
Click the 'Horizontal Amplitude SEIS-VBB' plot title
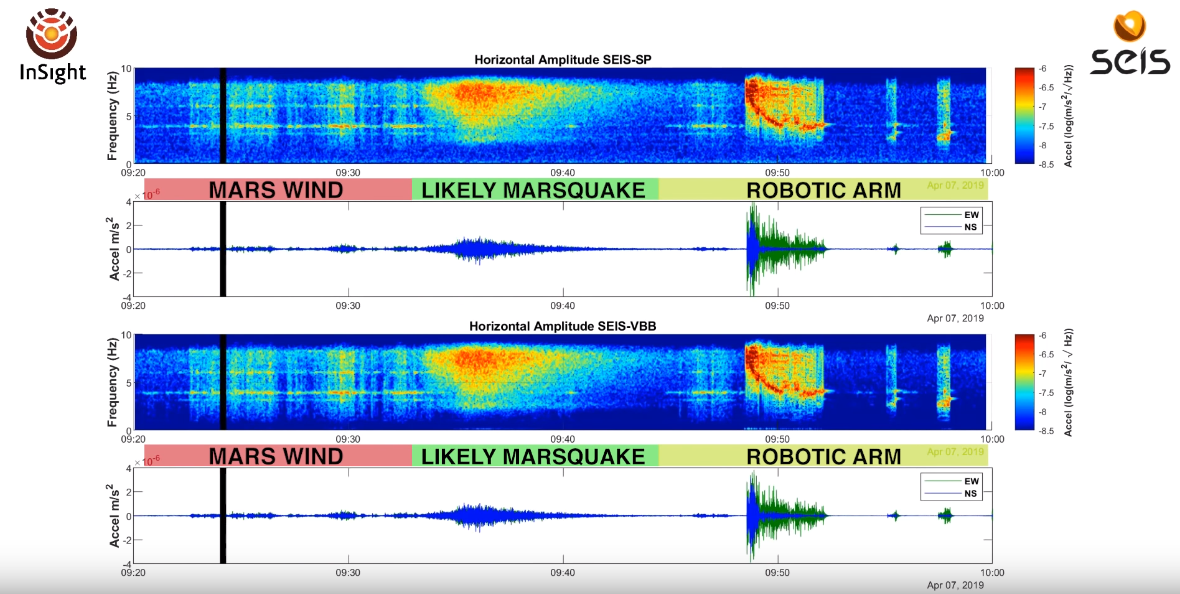point(563,327)
